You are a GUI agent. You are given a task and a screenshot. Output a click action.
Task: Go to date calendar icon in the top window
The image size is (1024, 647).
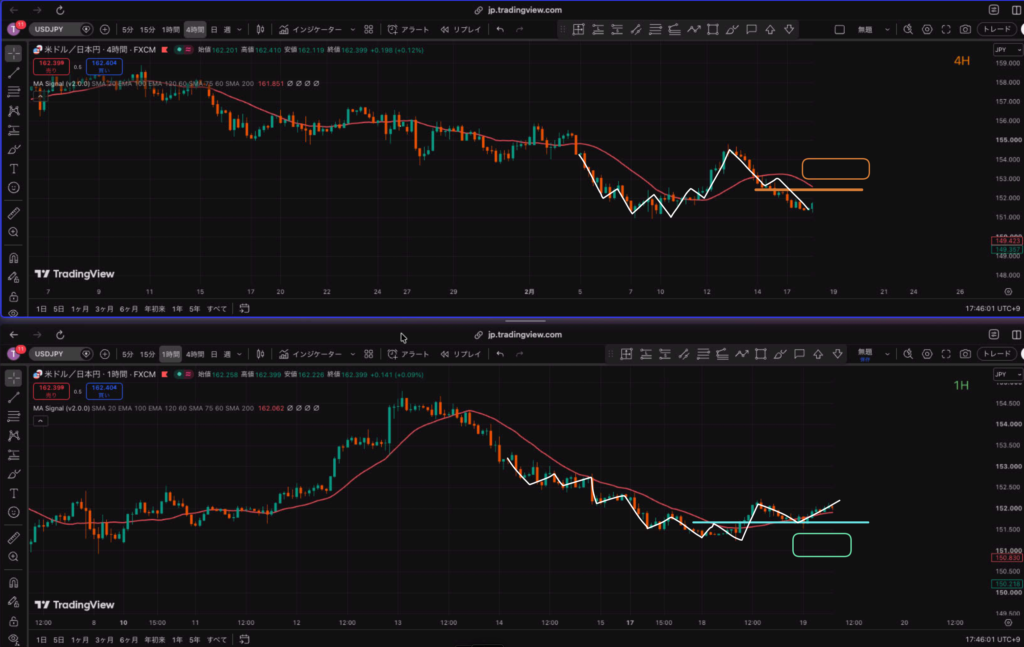coord(244,309)
